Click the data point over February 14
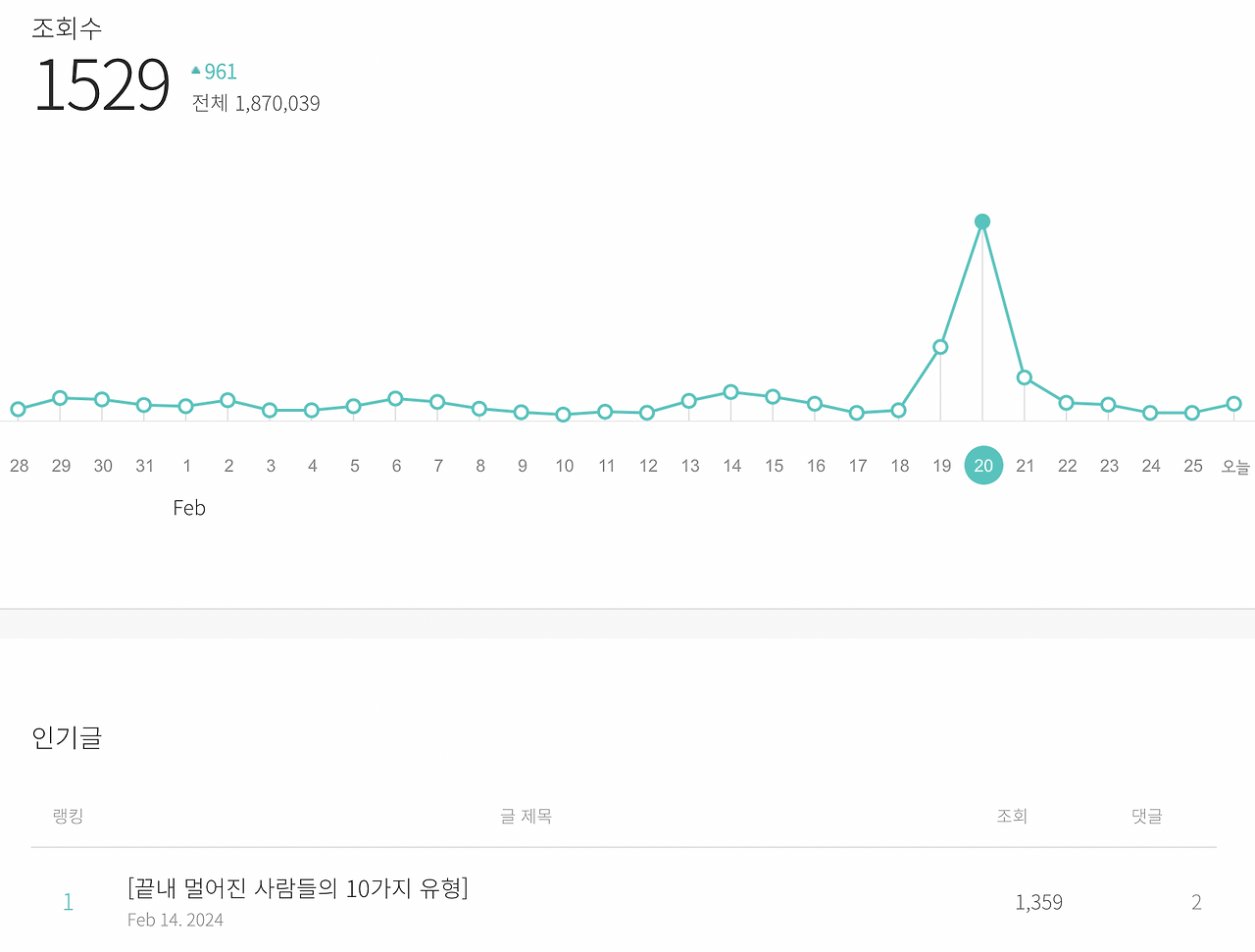This screenshot has width=1255, height=952. click(731, 391)
